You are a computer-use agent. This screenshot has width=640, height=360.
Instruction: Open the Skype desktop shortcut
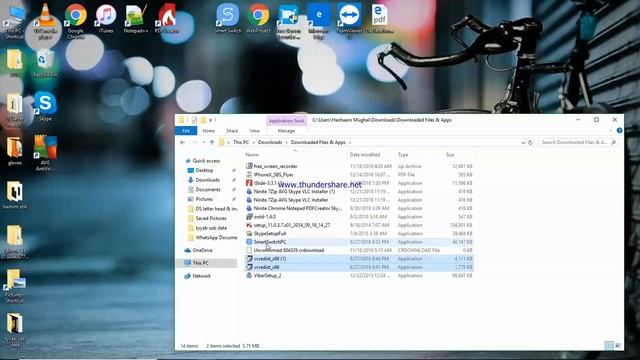(45, 106)
